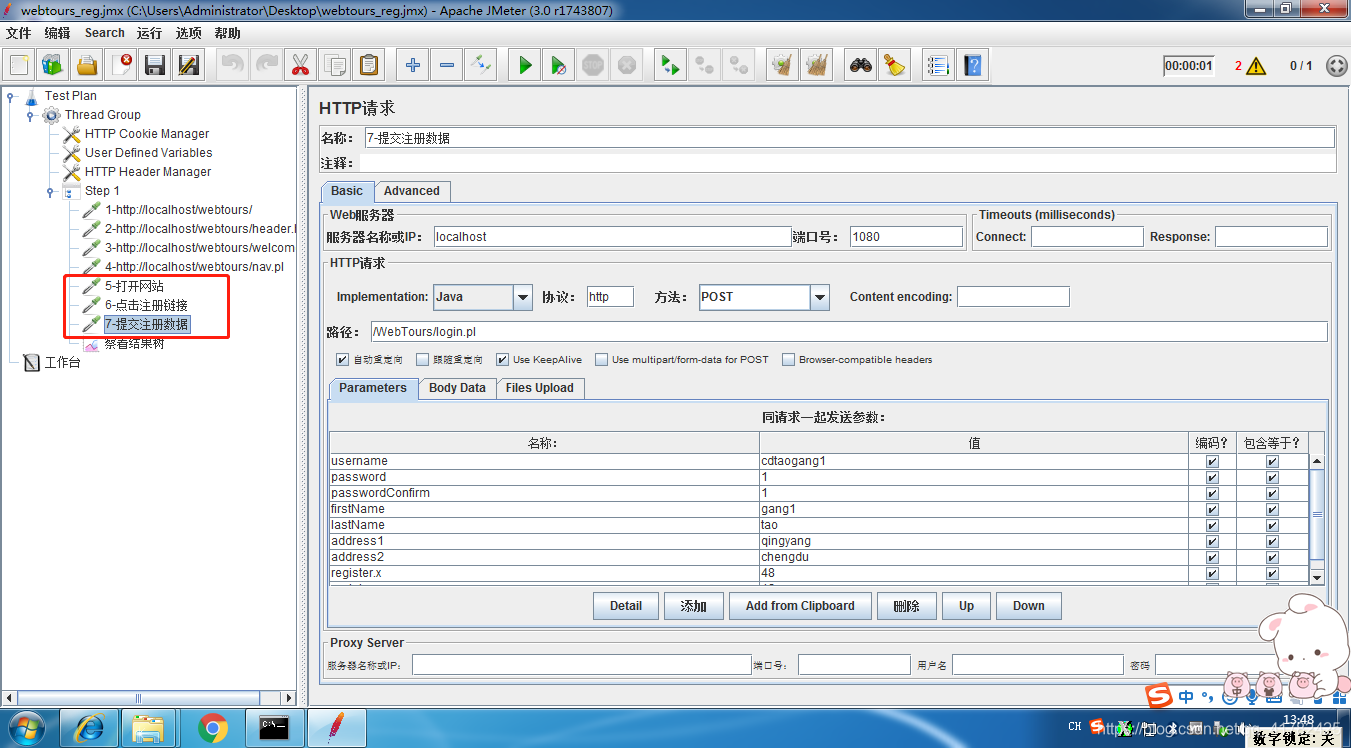Open the 选项 menu
The height and width of the screenshot is (748, 1351).
188,33
